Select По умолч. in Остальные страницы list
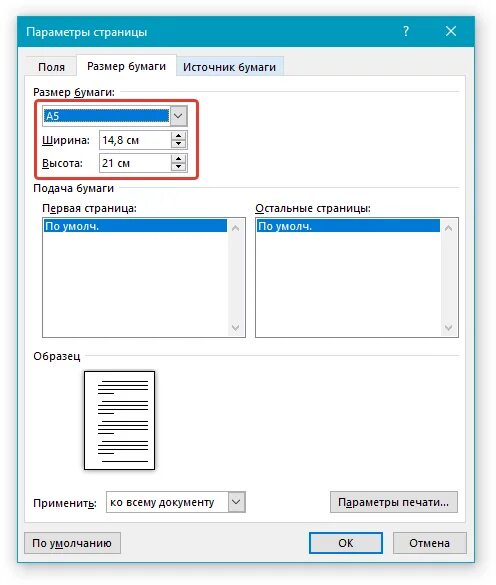This screenshot has height=585, width=496. pyautogui.click(x=348, y=226)
